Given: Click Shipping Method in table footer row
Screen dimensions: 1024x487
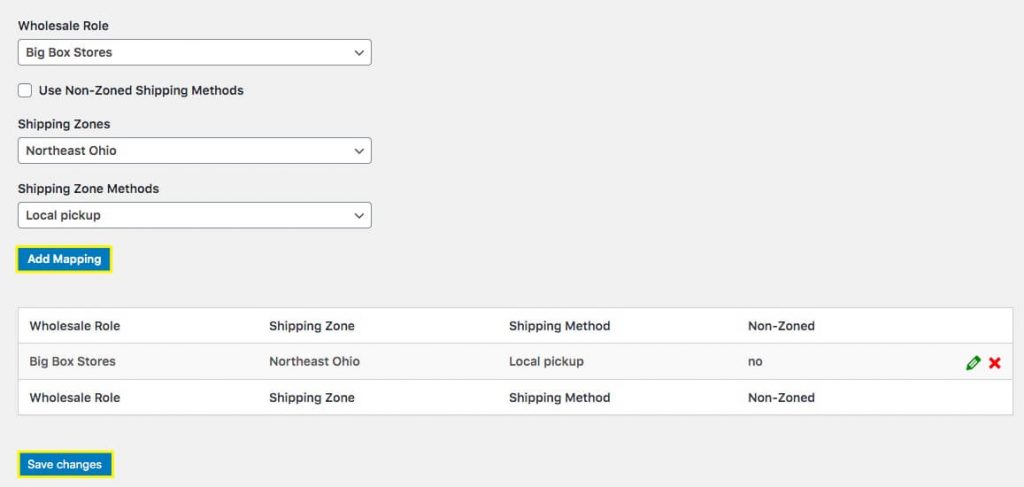Looking at the screenshot, I should pyautogui.click(x=559, y=397).
